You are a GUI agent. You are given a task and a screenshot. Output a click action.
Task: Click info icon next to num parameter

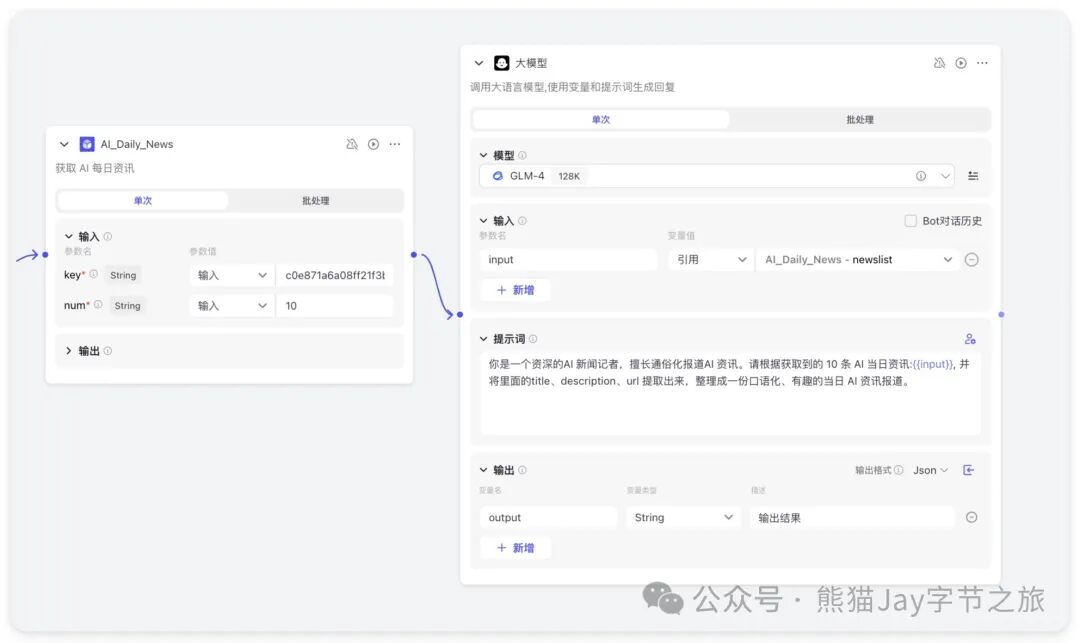click(x=98, y=304)
